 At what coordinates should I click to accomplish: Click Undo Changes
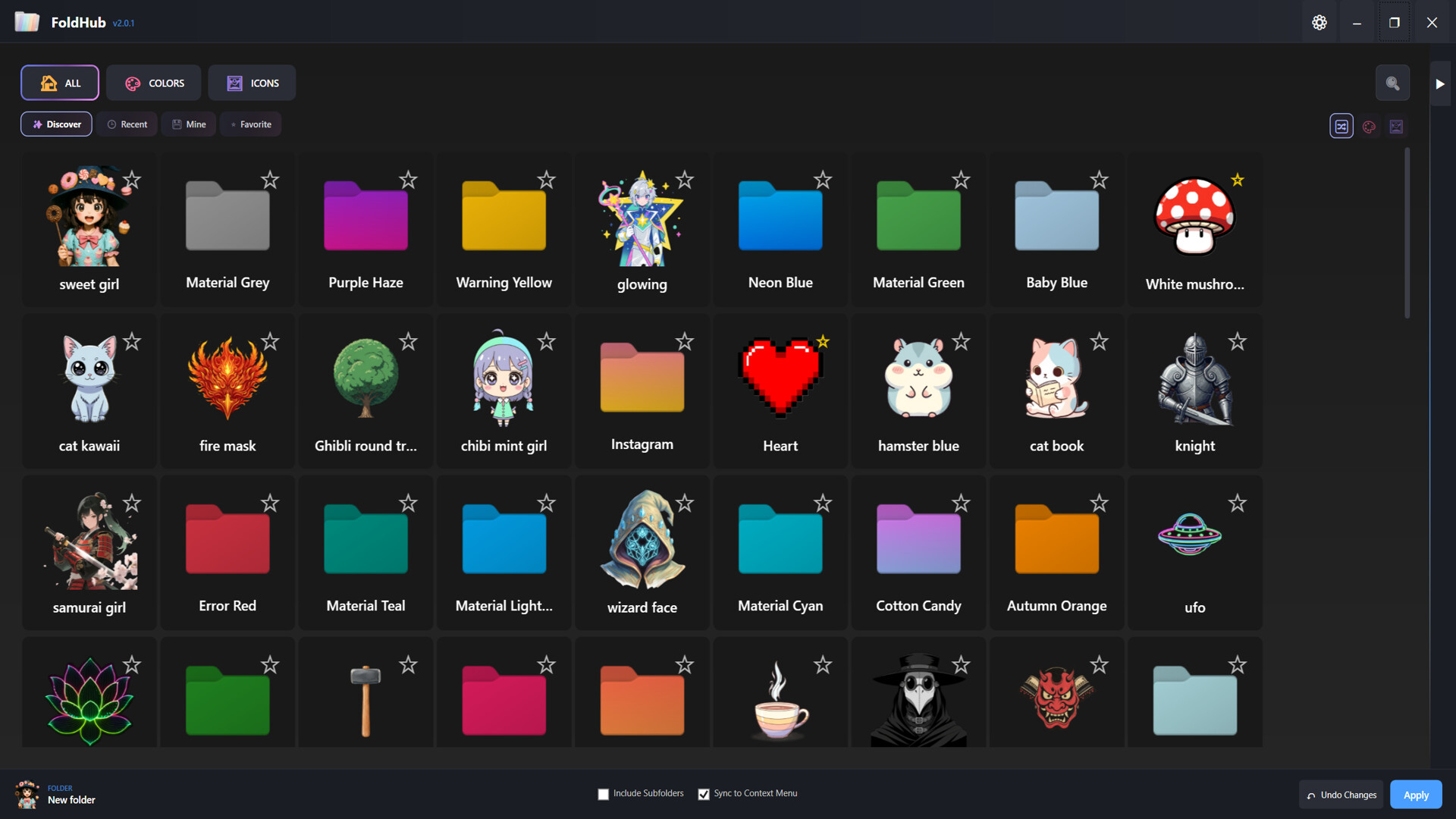click(1341, 794)
